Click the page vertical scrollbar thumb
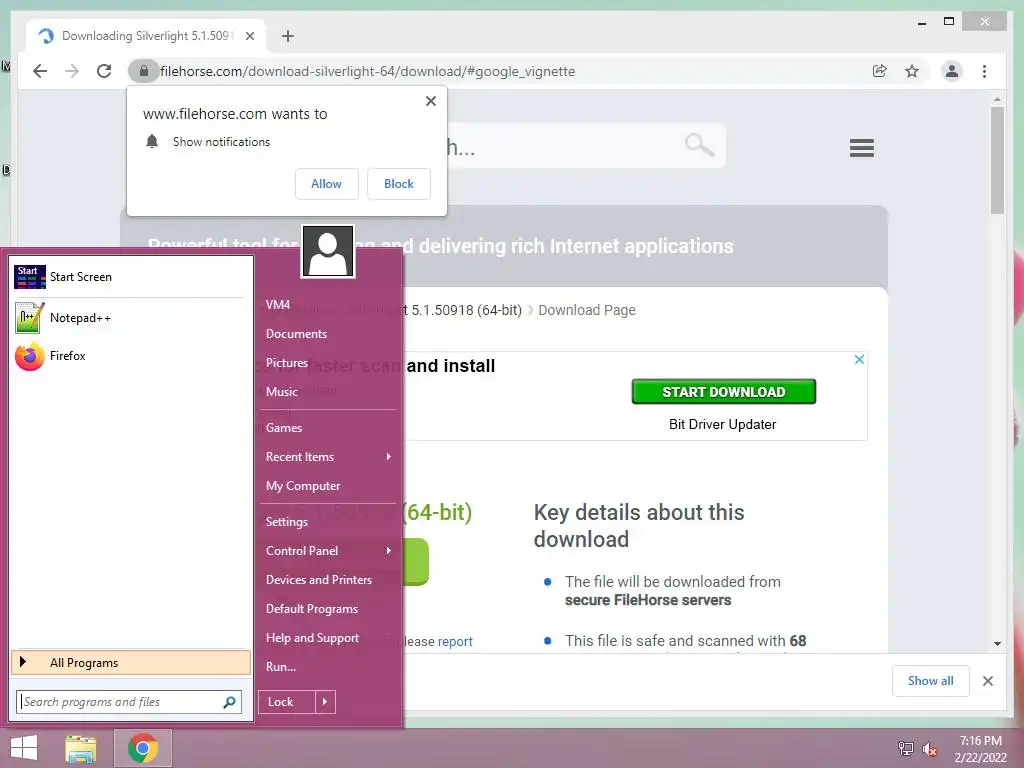This screenshot has width=1024, height=768. pyautogui.click(x=997, y=160)
